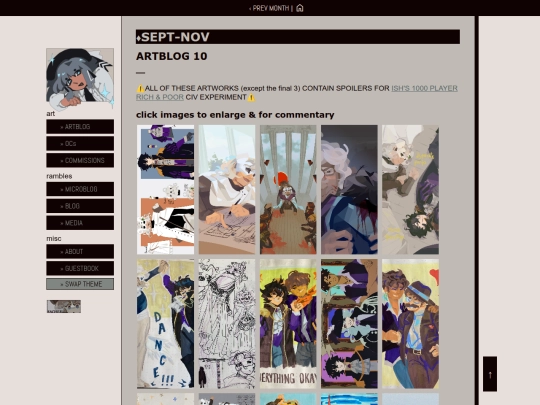Enlarge the artwork of man drawing blueprints
Viewport: 540px width, 405px height.
click(227, 189)
